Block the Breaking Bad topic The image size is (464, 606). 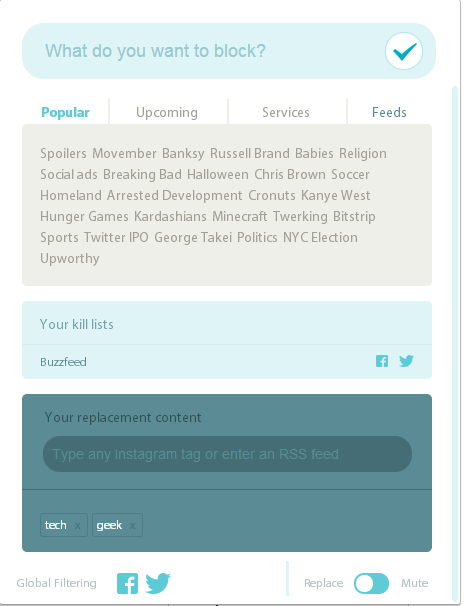142,174
